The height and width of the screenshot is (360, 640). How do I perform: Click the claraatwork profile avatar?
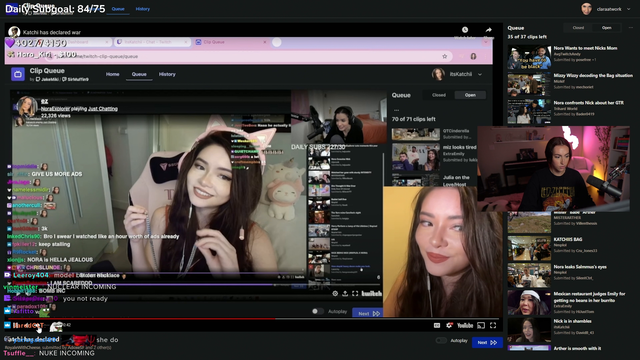tap(587, 9)
